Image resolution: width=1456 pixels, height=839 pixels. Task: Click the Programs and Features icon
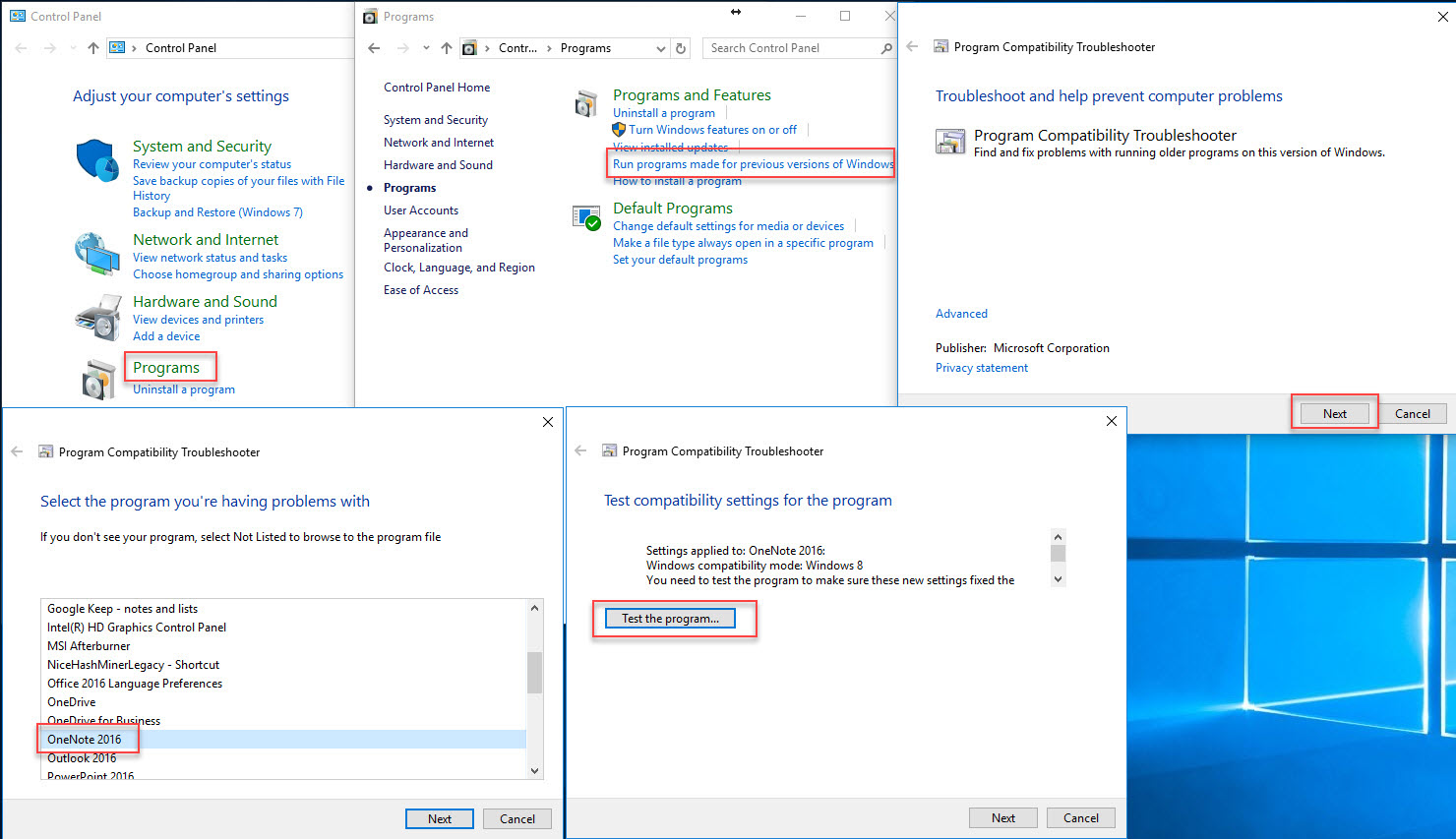point(586,103)
